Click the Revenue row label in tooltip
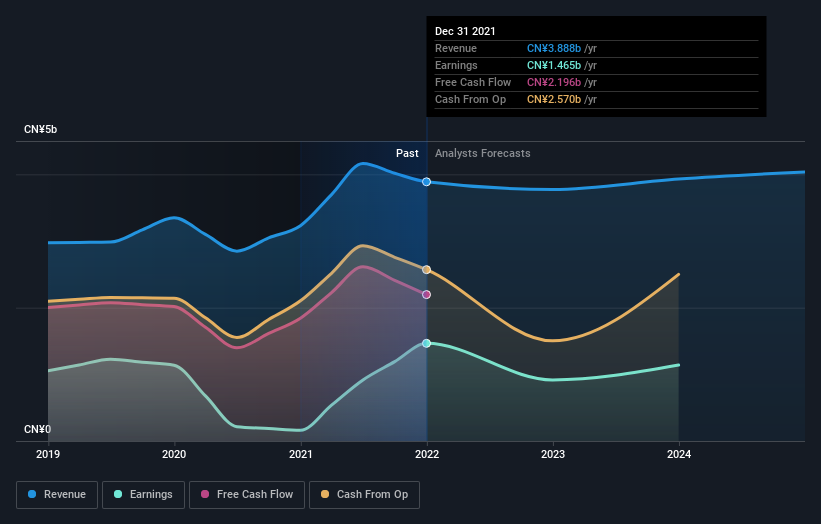This screenshot has width=821, height=524. tap(456, 48)
